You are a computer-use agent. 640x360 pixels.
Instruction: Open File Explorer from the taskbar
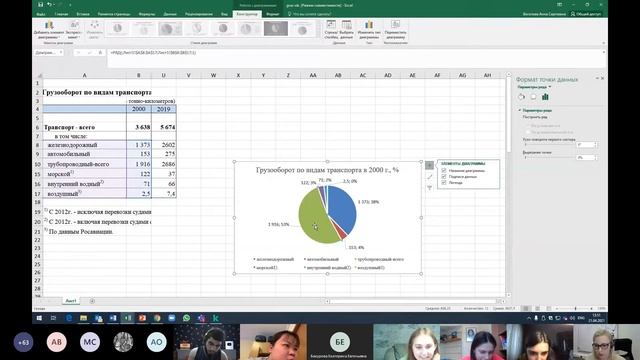point(84,318)
